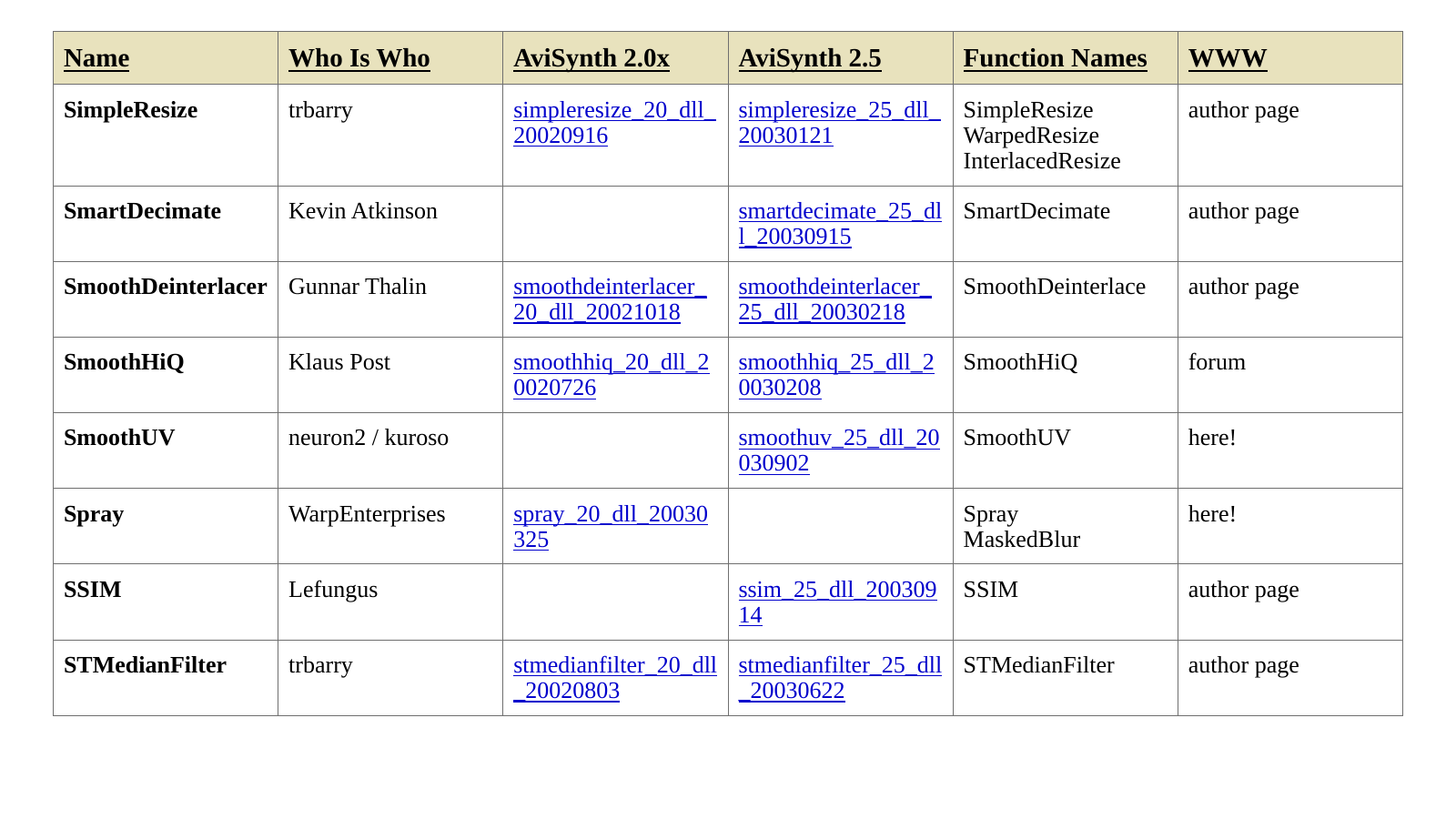The image size is (1456, 819).
Task: Download smoothuv_25_dll_20030902 plugin
Action: 839,450
